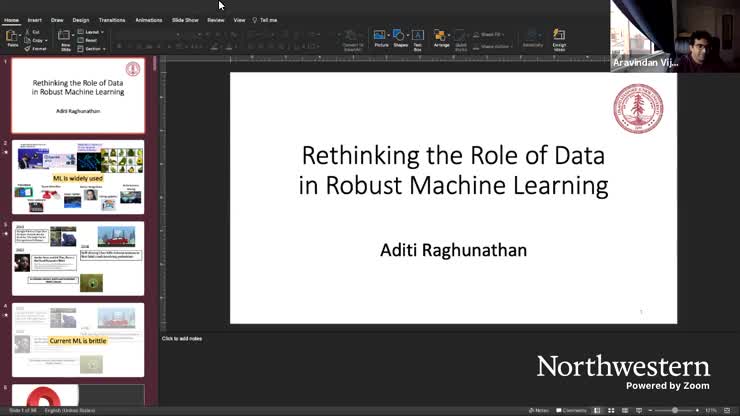740x416 pixels.
Task: Open Shape Fill options
Action: coord(488,34)
